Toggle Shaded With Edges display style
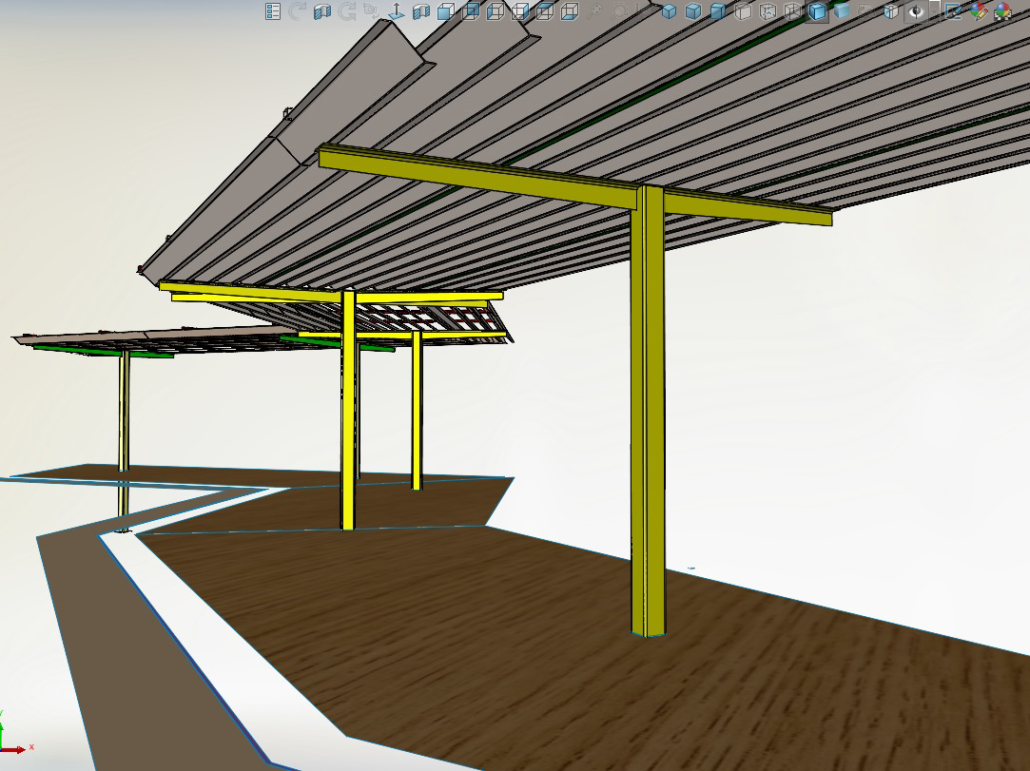 pos(818,11)
